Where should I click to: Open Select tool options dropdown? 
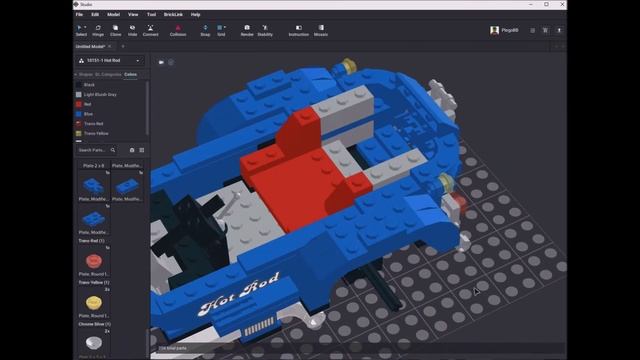pos(85,27)
